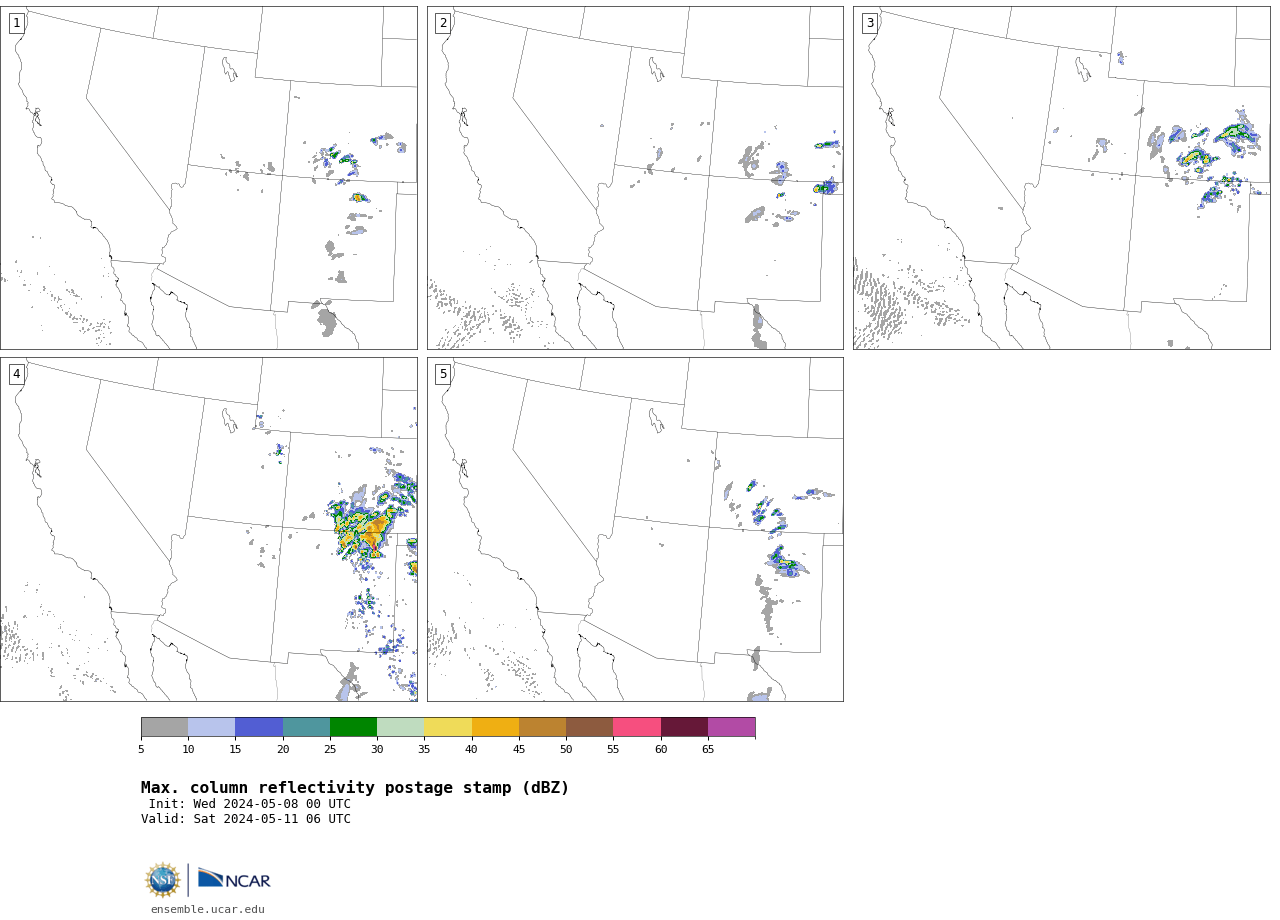Click the blue 15-20 dBZ swatch
Screen dimensions: 1280x920
[x=259, y=727]
